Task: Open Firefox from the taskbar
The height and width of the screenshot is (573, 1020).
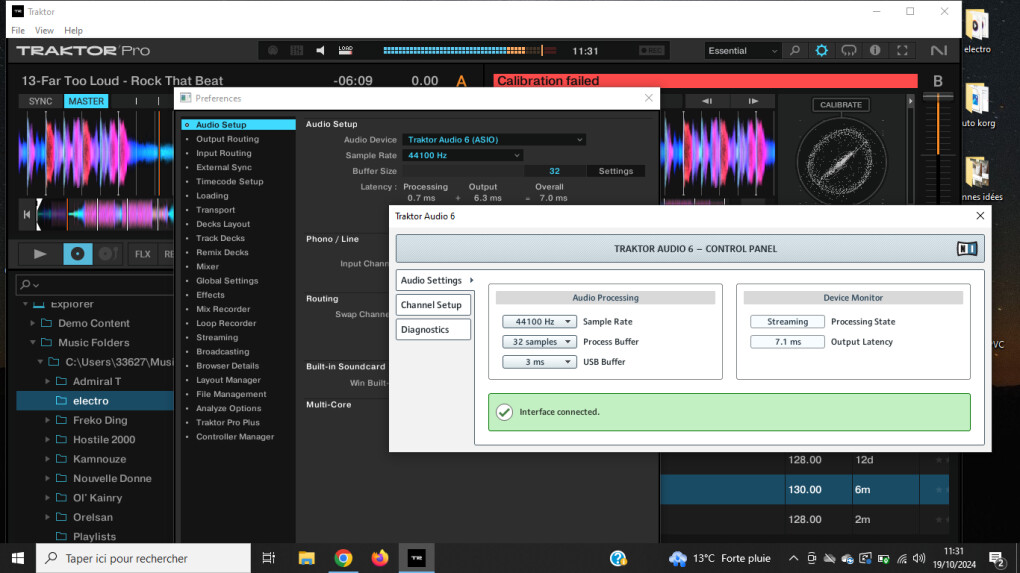Action: coord(380,558)
